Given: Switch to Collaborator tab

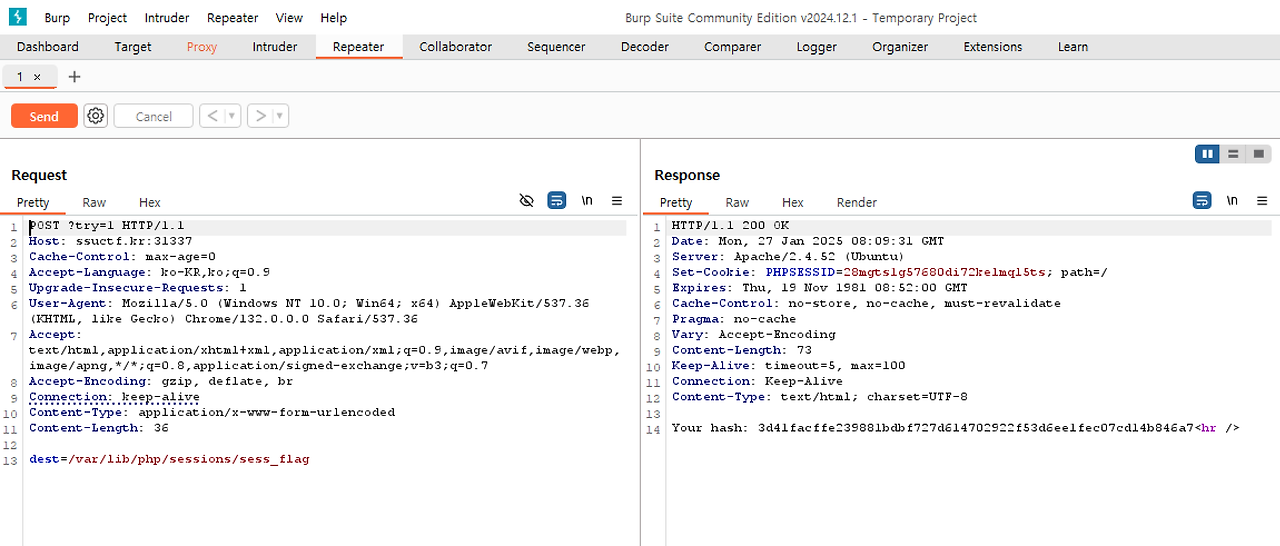Looking at the screenshot, I should point(456,47).
